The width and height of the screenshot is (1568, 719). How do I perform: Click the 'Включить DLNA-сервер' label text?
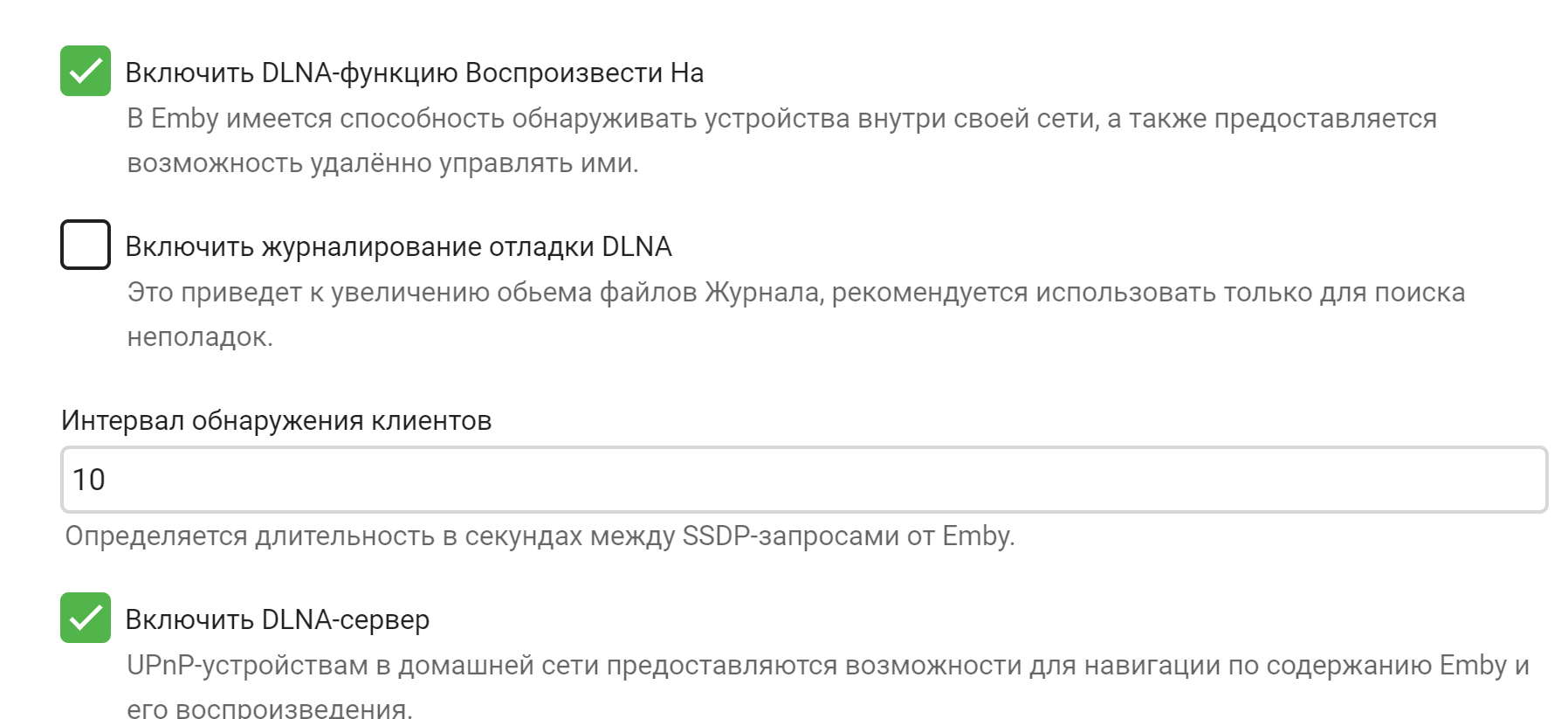pyautogui.click(x=277, y=619)
